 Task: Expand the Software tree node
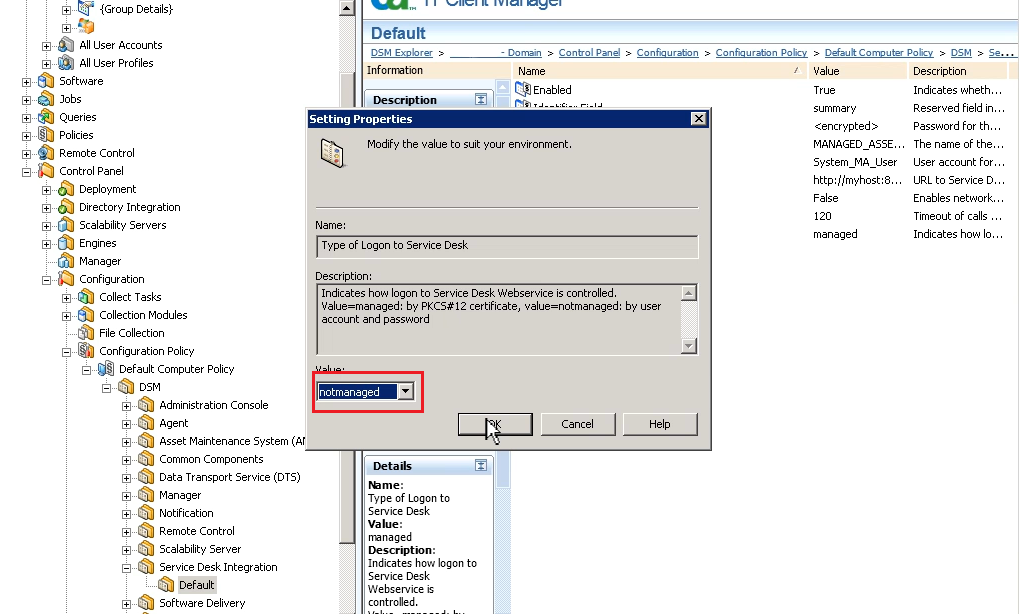tap(26, 82)
